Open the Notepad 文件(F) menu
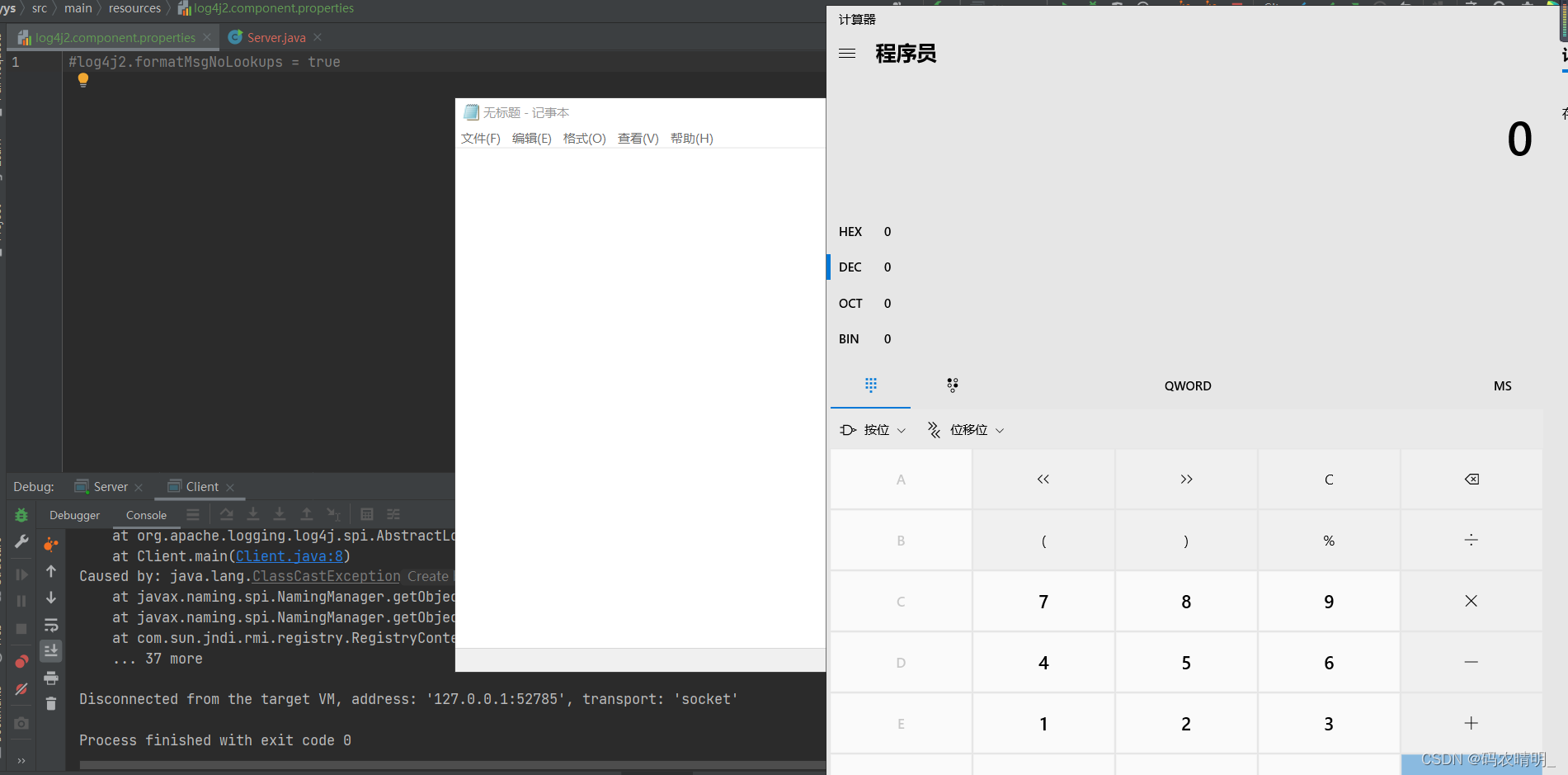 481,139
